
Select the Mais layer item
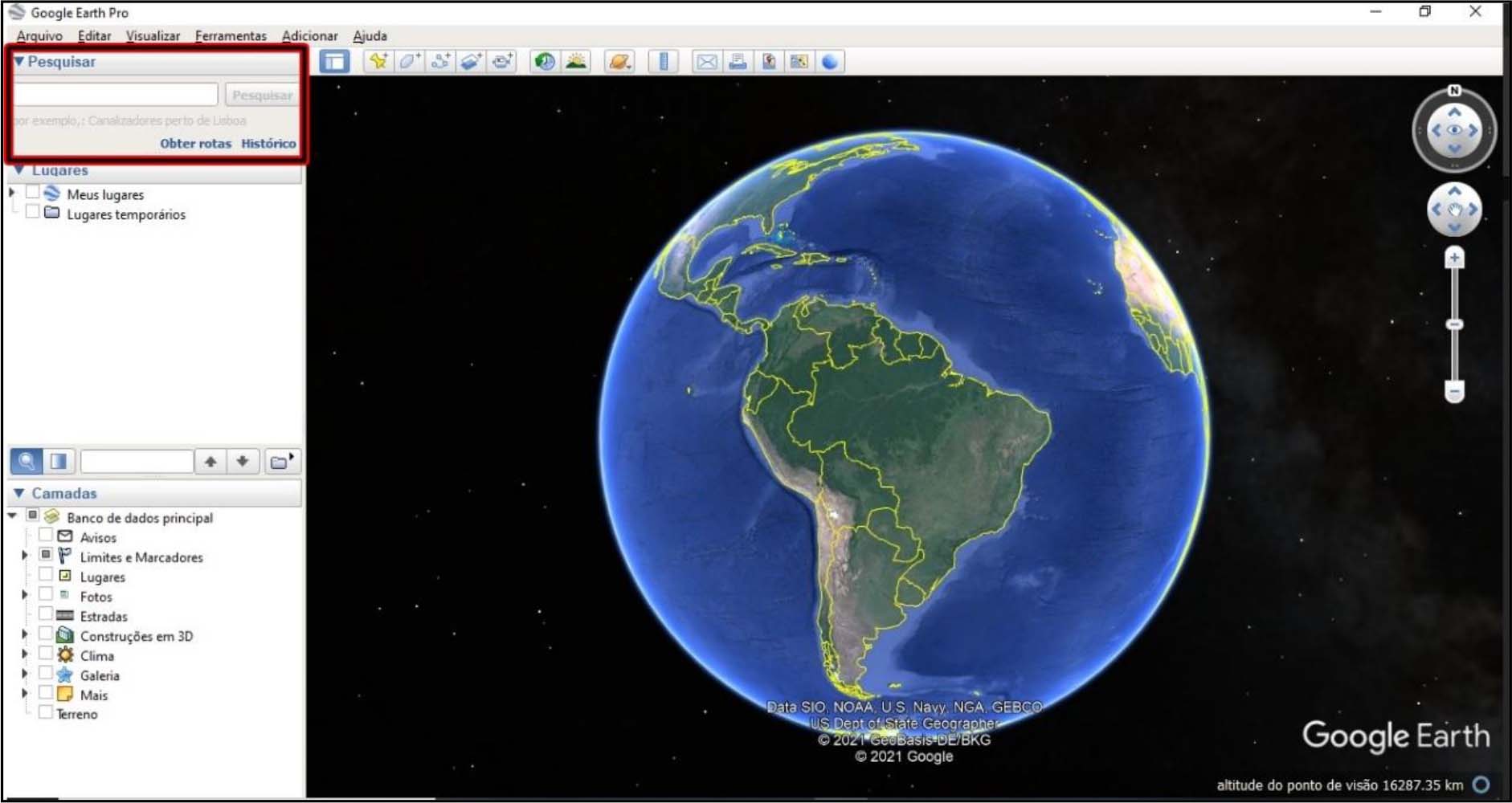[93, 695]
